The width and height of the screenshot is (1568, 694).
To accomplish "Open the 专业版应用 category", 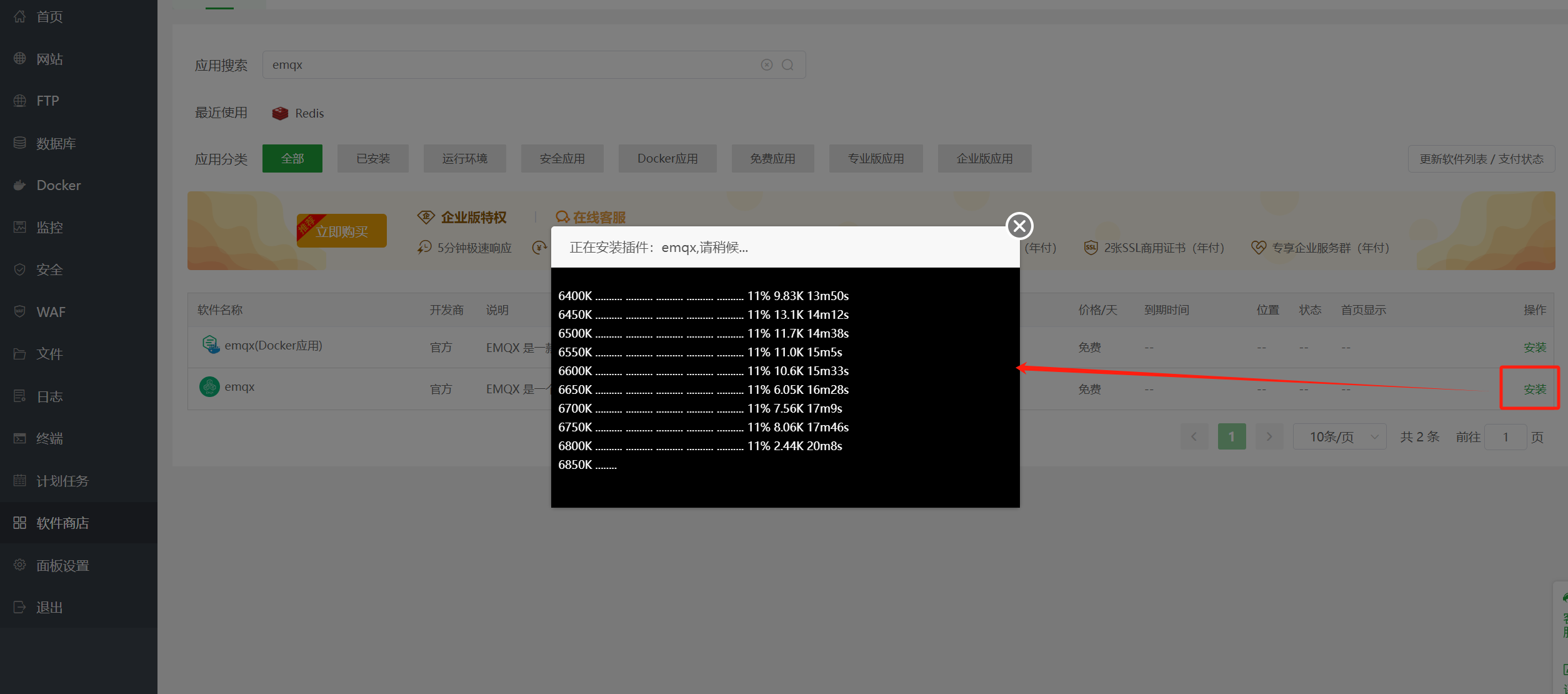I will pos(876,159).
